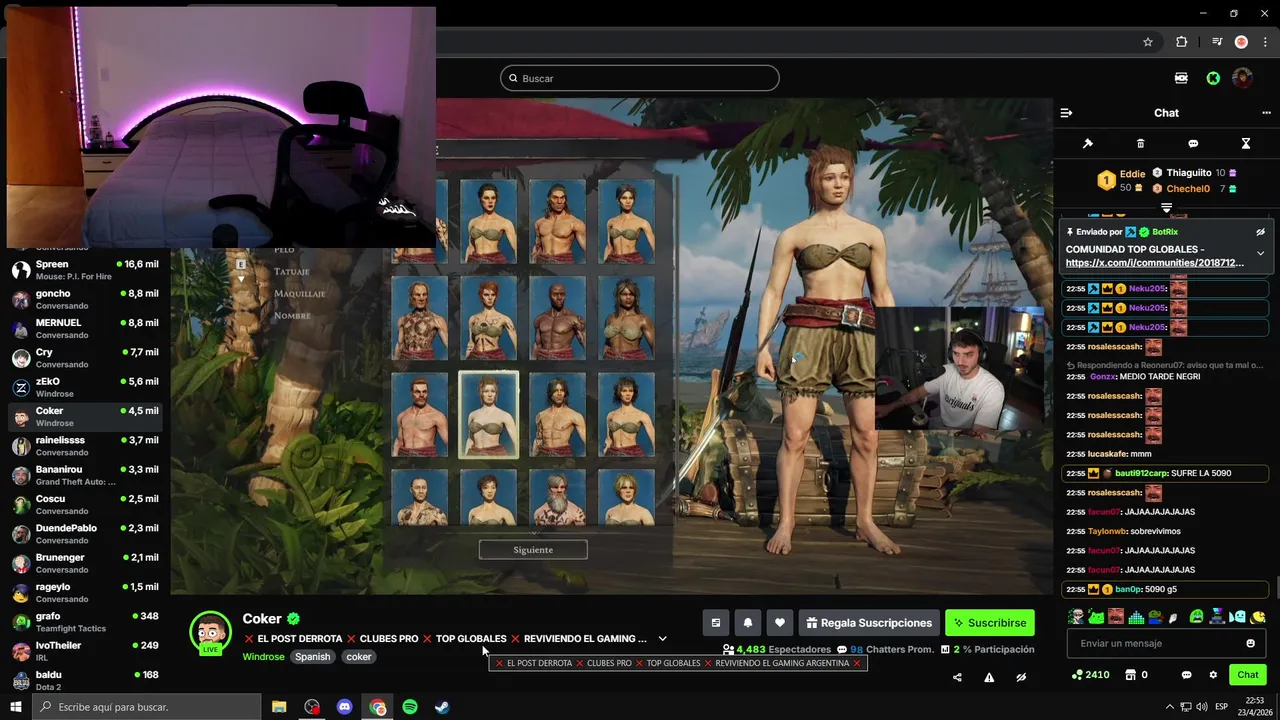The image size is (1280, 720).
Task: Open the Kick green K icon in header
Action: [1213, 78]
